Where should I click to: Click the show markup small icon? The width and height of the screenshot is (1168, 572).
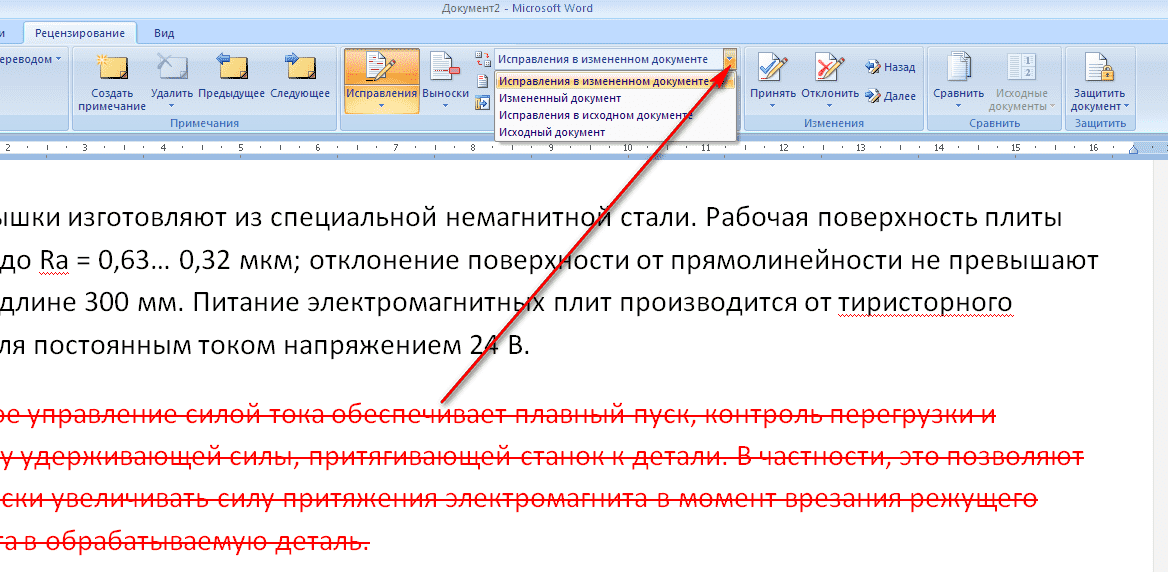coord(483,80)
